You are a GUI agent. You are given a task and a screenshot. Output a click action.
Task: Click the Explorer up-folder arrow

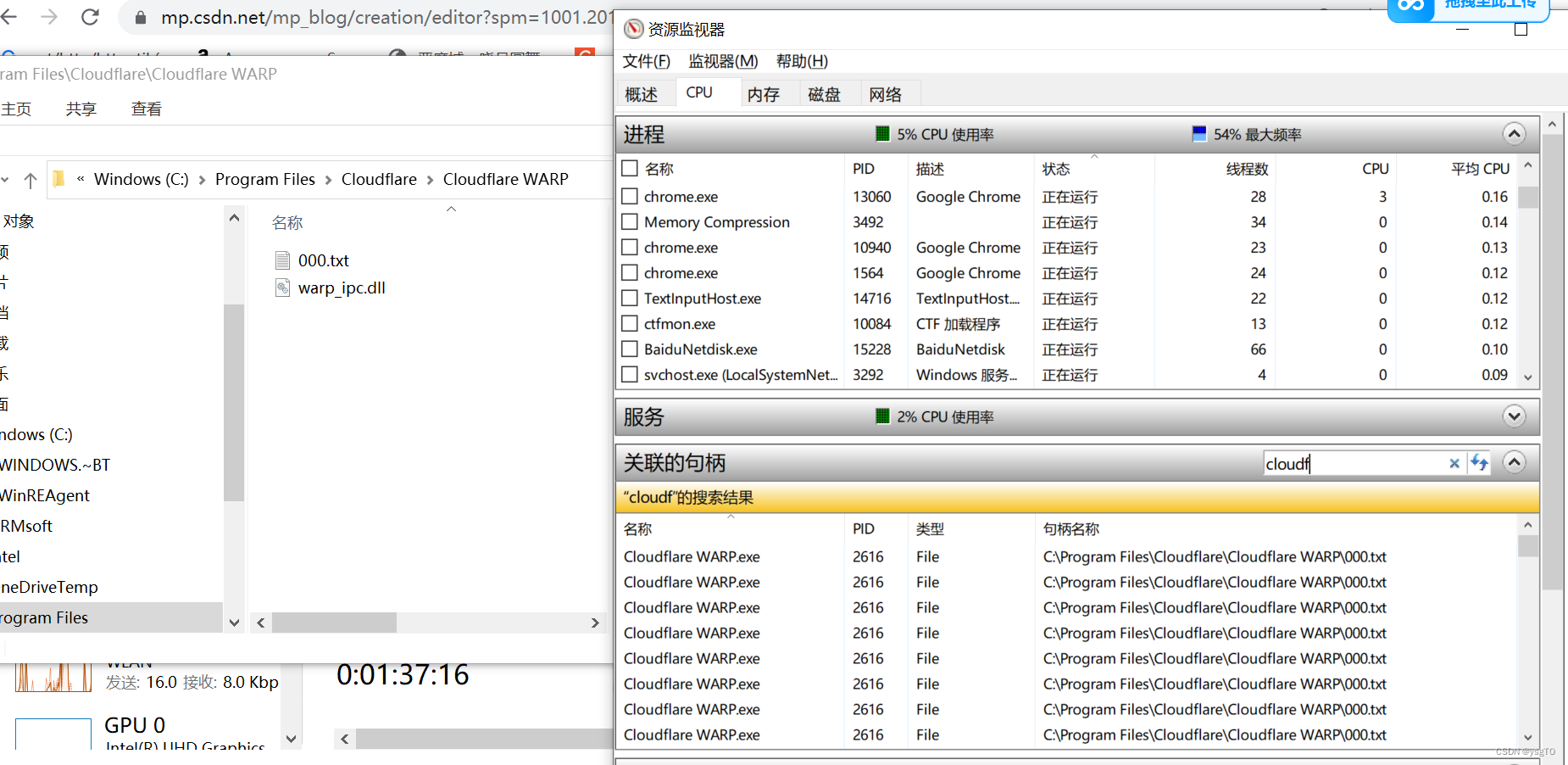coord(31,180)
